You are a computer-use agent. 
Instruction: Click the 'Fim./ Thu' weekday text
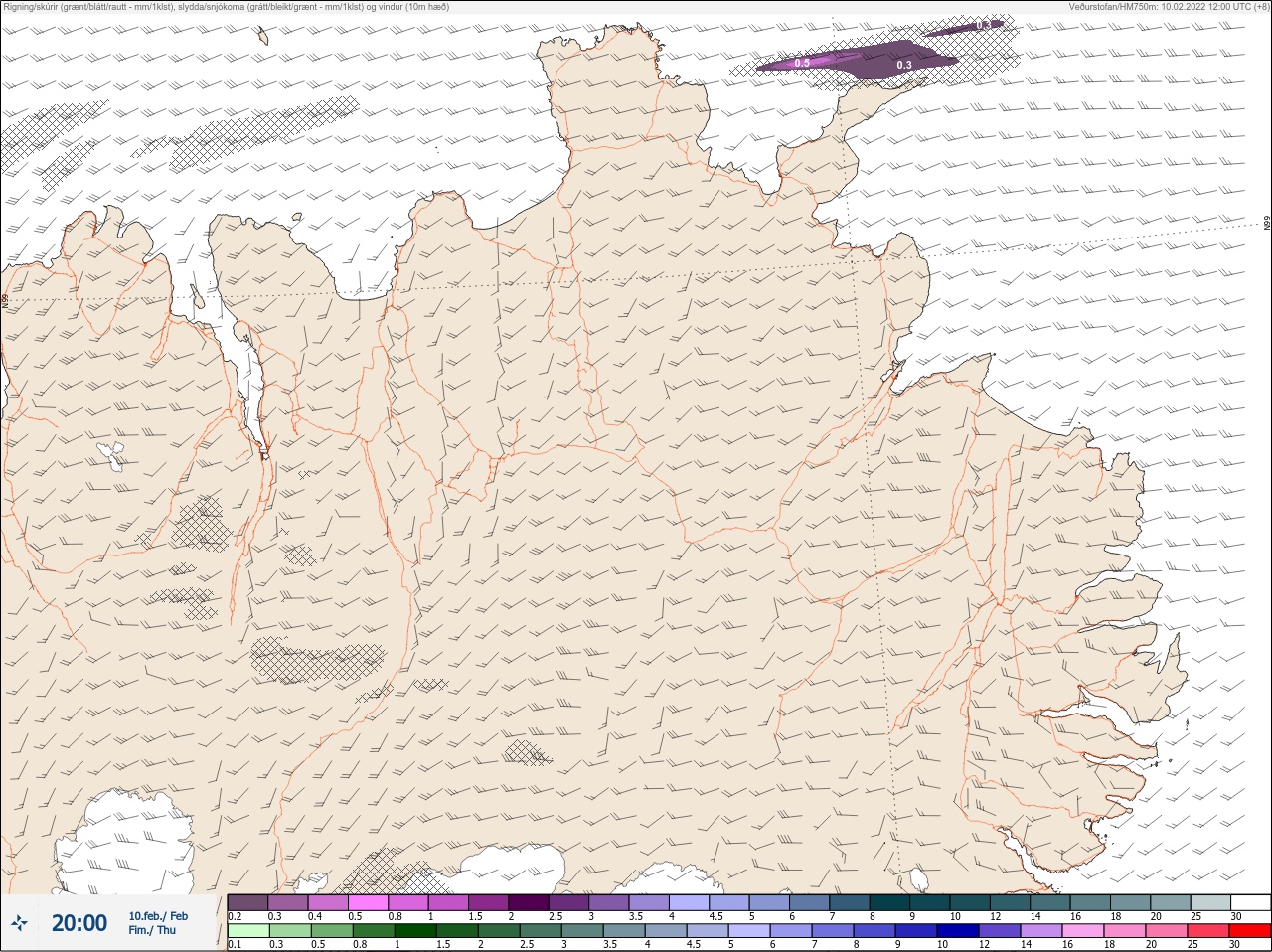coord(152,930)
